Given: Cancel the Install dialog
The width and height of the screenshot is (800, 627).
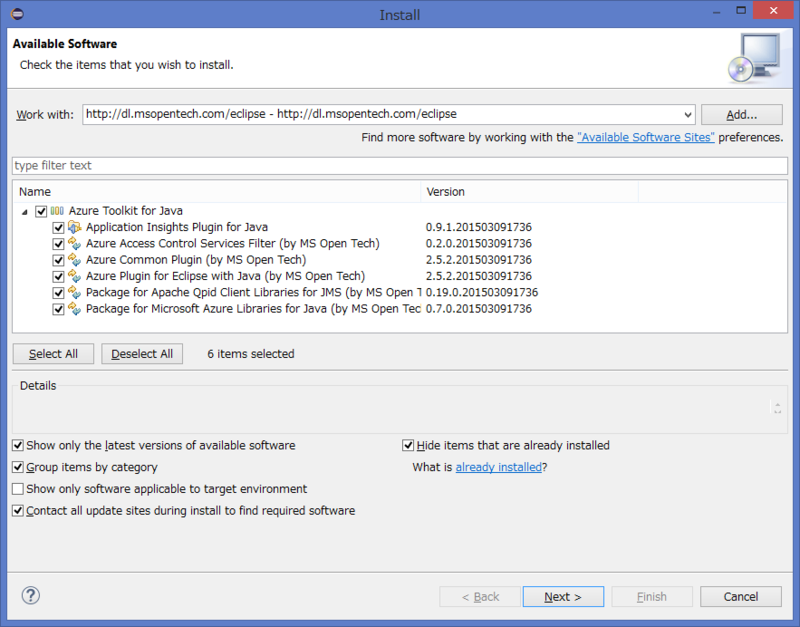Looking at the screenshot, I should click(741, 596).
